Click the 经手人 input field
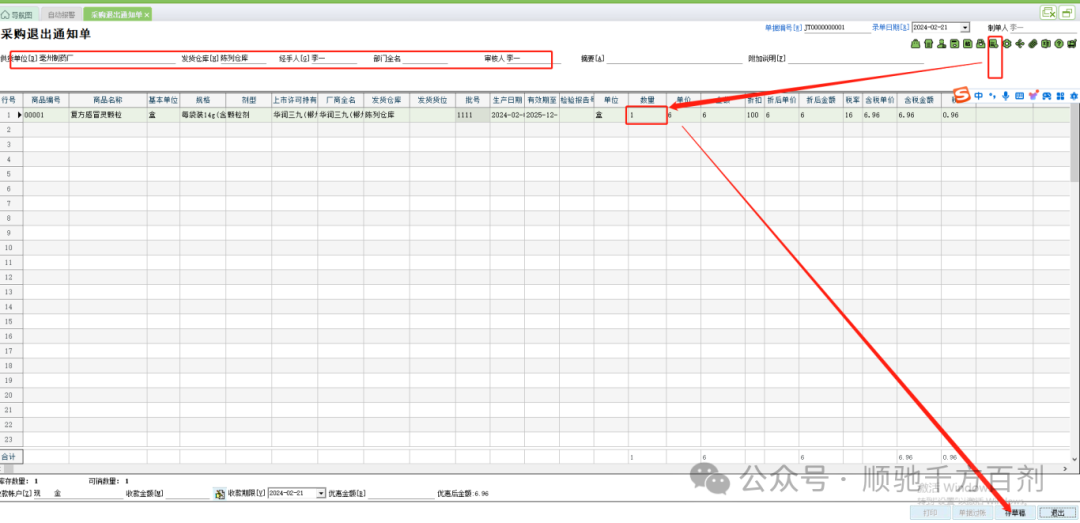Viewport: 1080px width, 523px height. pyautogui.click(x=334, y=59)
